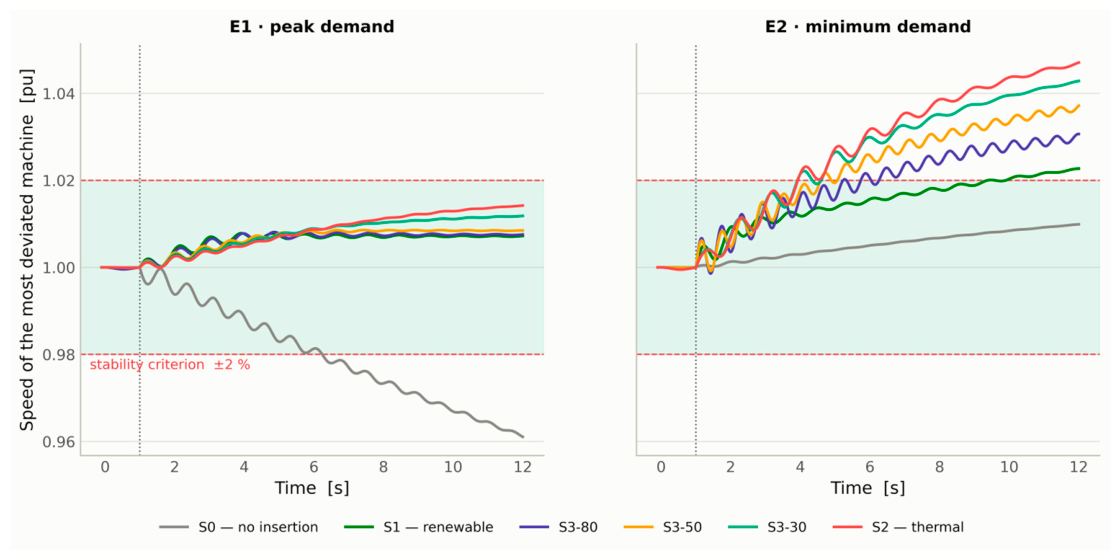
Task: Click the stability criterion ±2 % annotation
Action: click(x=170, y=365)
